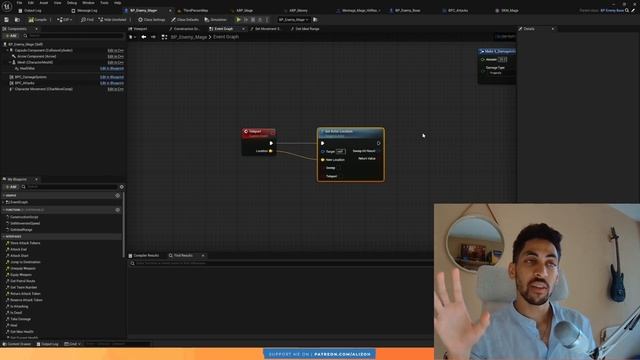Click Edit in Blueprint for BPC_DamageSystem
The image size is (640, 360).
[x=112, y=77]
